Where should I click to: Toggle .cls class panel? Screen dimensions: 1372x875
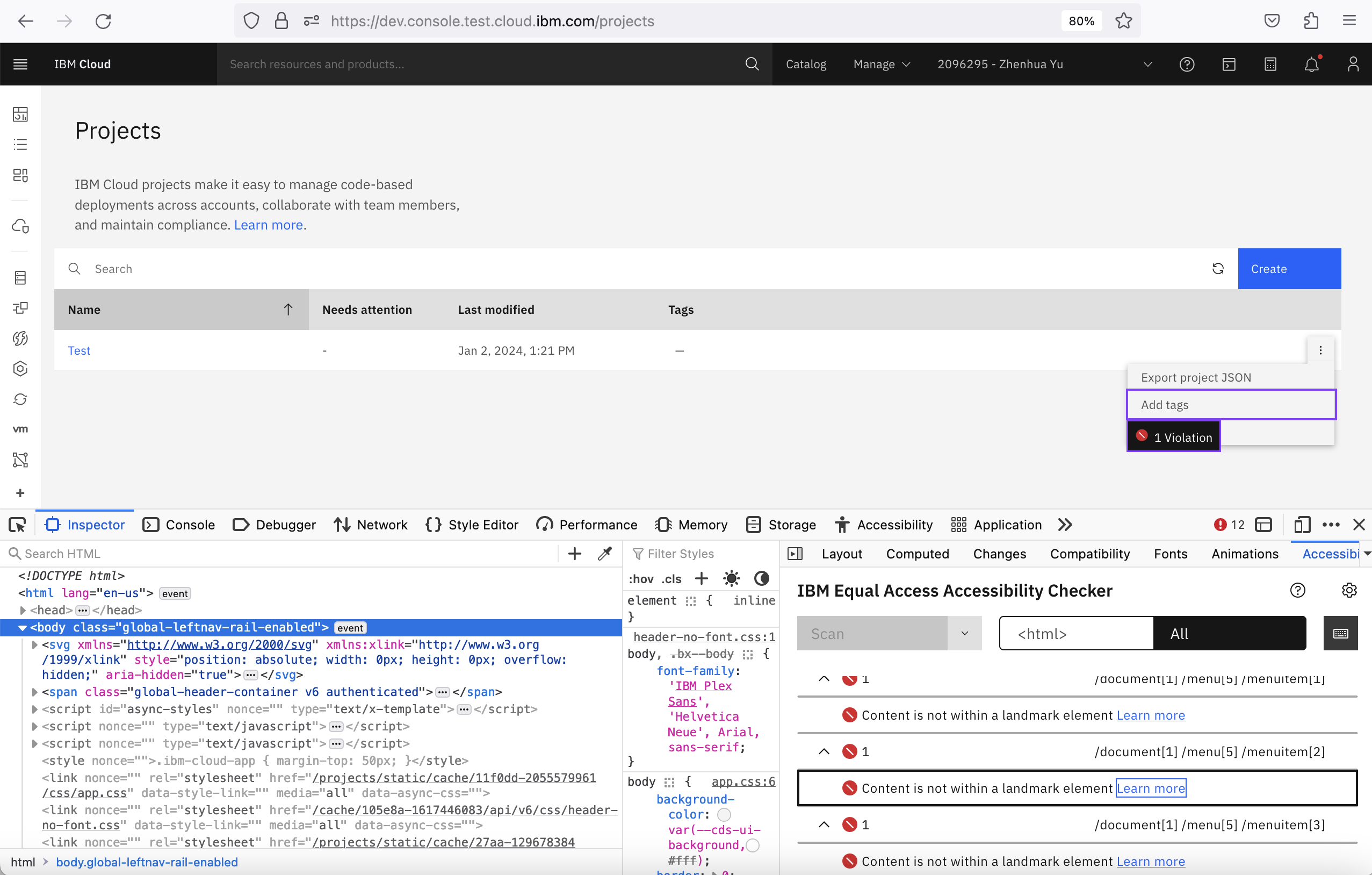[x=671, y=579]
